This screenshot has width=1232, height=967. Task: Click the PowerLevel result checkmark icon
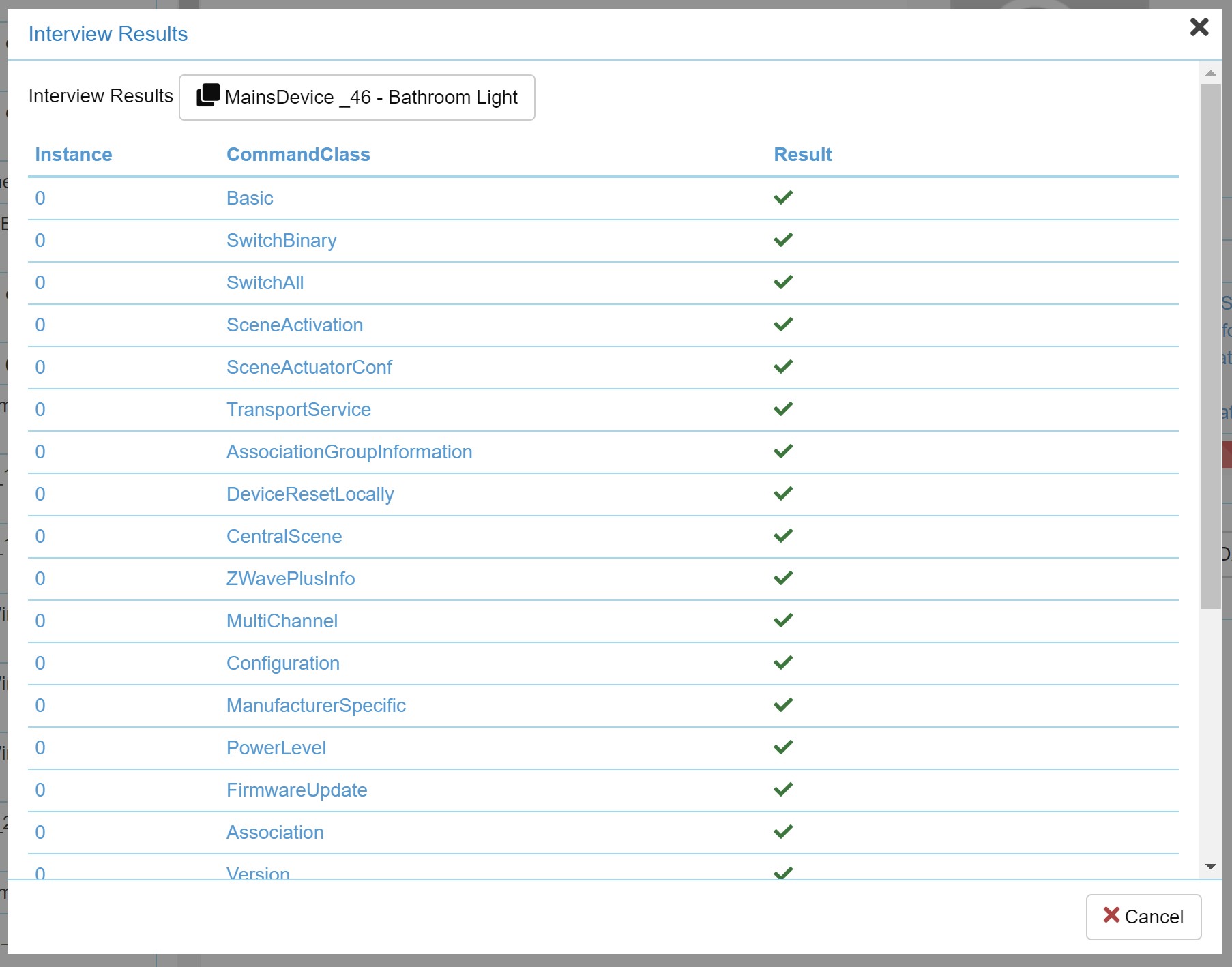[782, 747]
